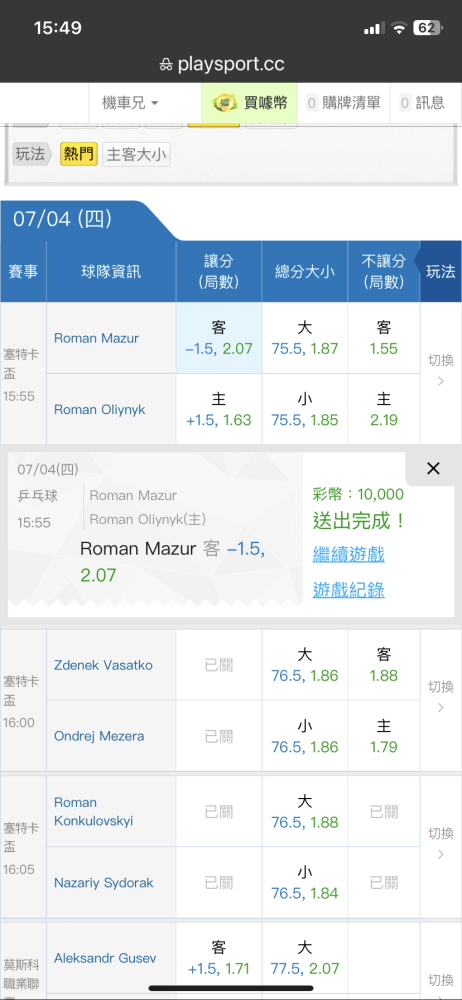Select the 主客大小 play type tab
The width and height of the screenshot is (462, 1000).
click(x=137, y=154)
